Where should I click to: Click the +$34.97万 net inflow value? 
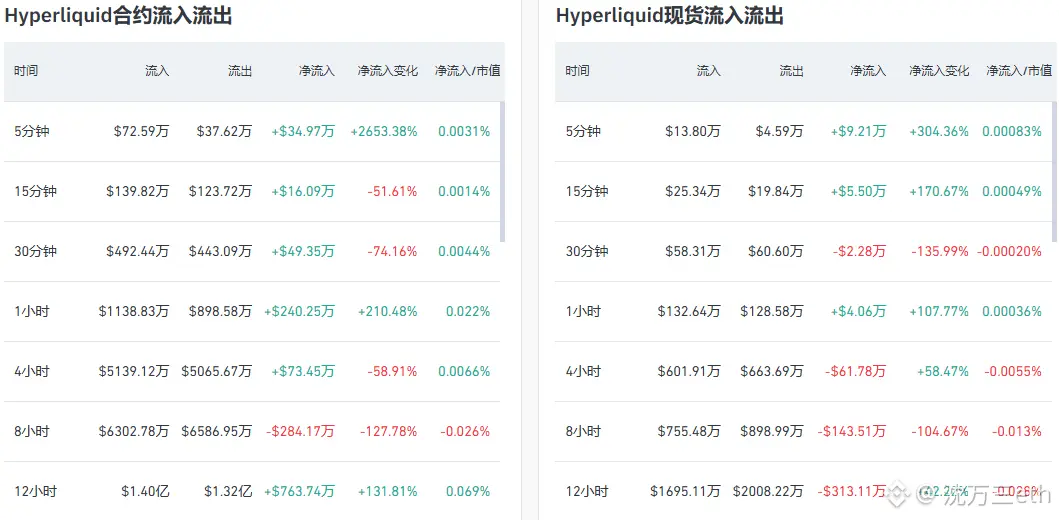point(303,132)
